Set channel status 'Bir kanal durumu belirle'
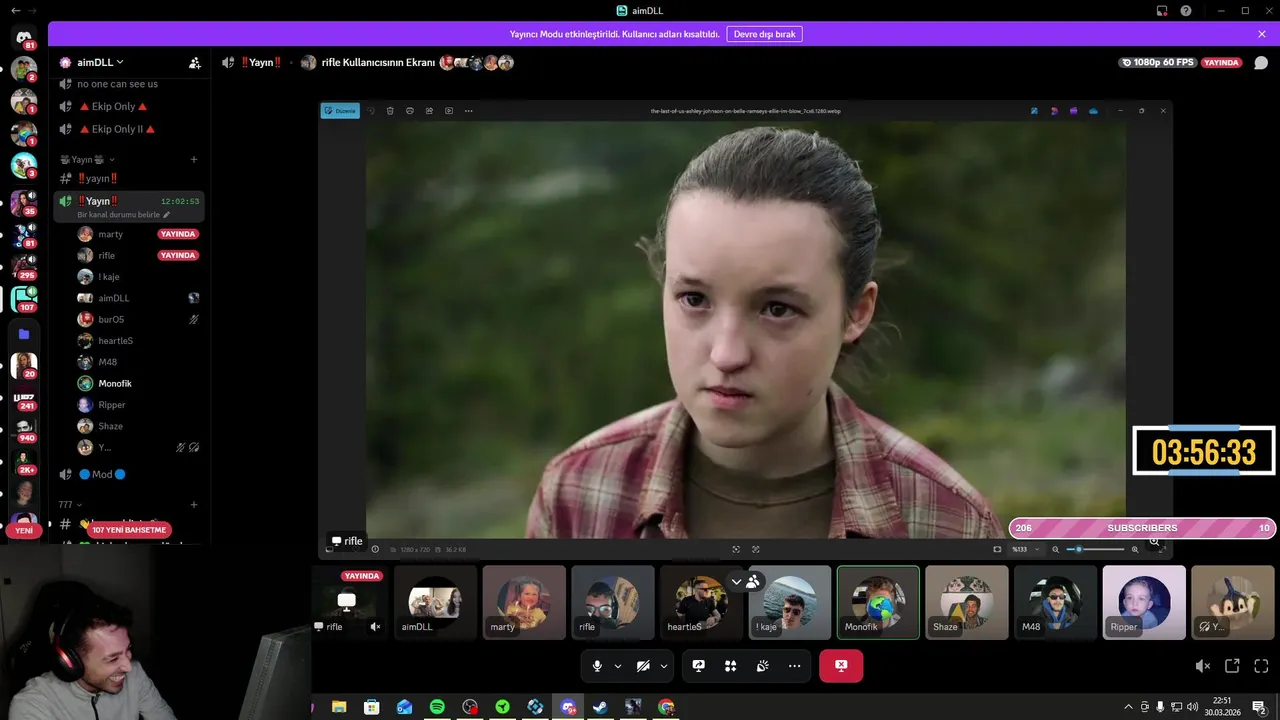Viewport: 1280px width, 720px height. [123, 215]
